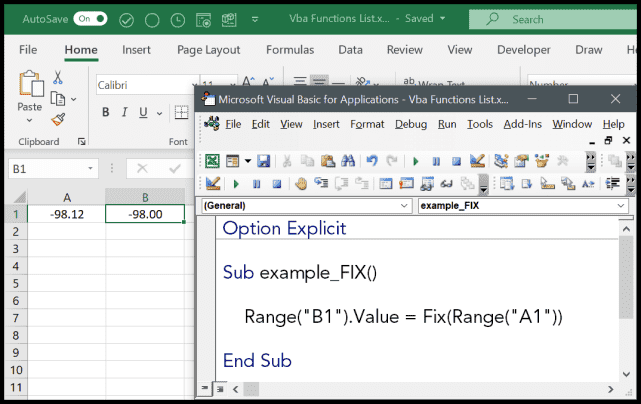Save the VBA project
641x404 pixels.
click(x=264, y=160)
